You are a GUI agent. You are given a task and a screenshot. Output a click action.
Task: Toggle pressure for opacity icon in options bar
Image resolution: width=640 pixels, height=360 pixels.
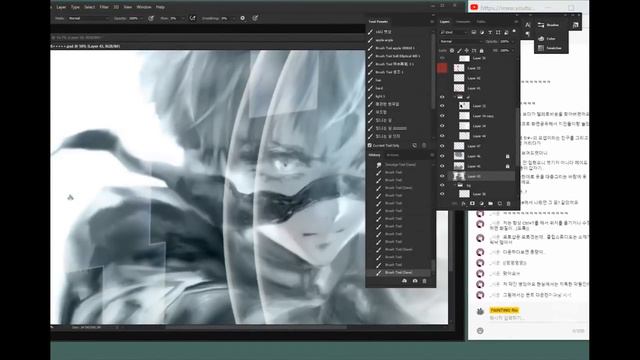(x=151, y=18)
